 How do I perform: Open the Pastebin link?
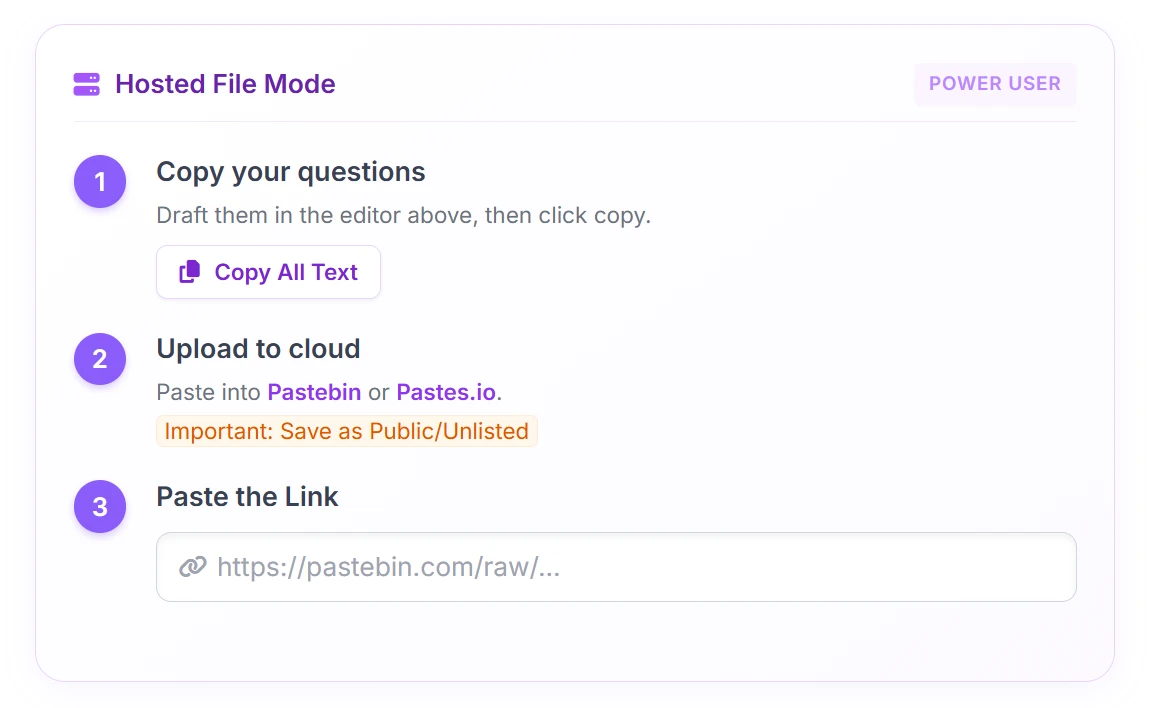click(x=314, y=392)
